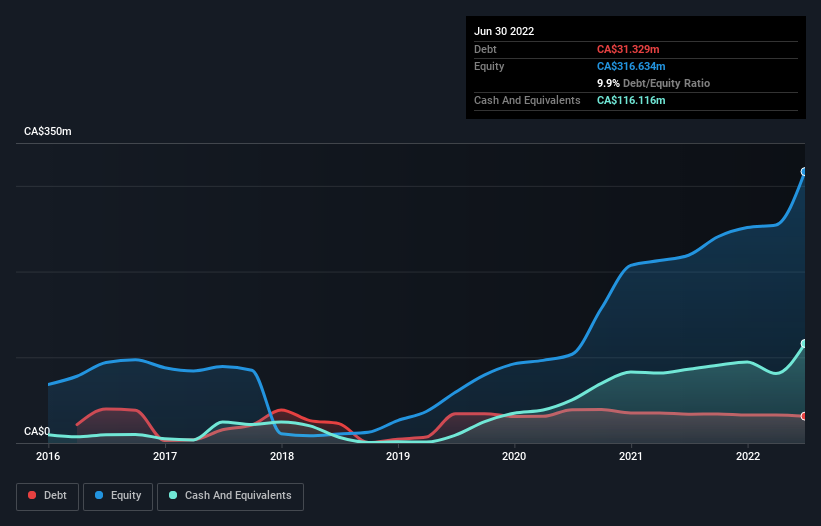This screenshot has width=821, height=526.
Task: Toggle Cash And Equivalents legend button
Action: coord(230,496)
